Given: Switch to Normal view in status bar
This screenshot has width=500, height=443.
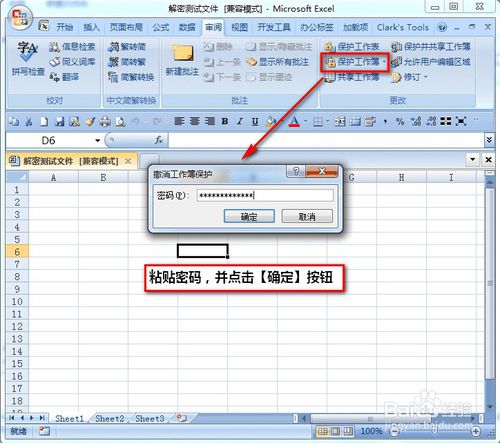Looking at the screenshot, I should tap(323, 432).
